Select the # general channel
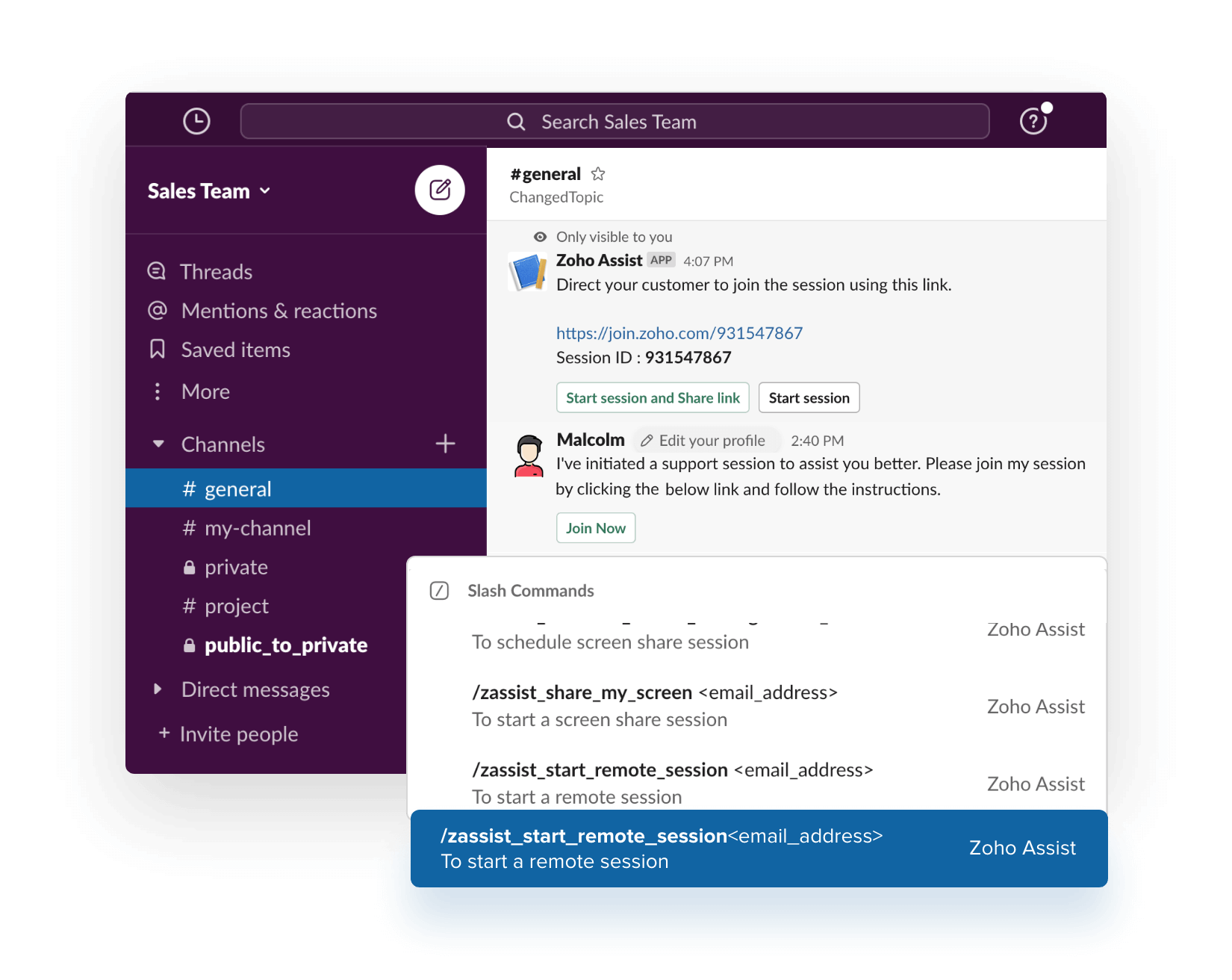The height and width of the screenshot is (980, 1232). (x=306, y=489)
